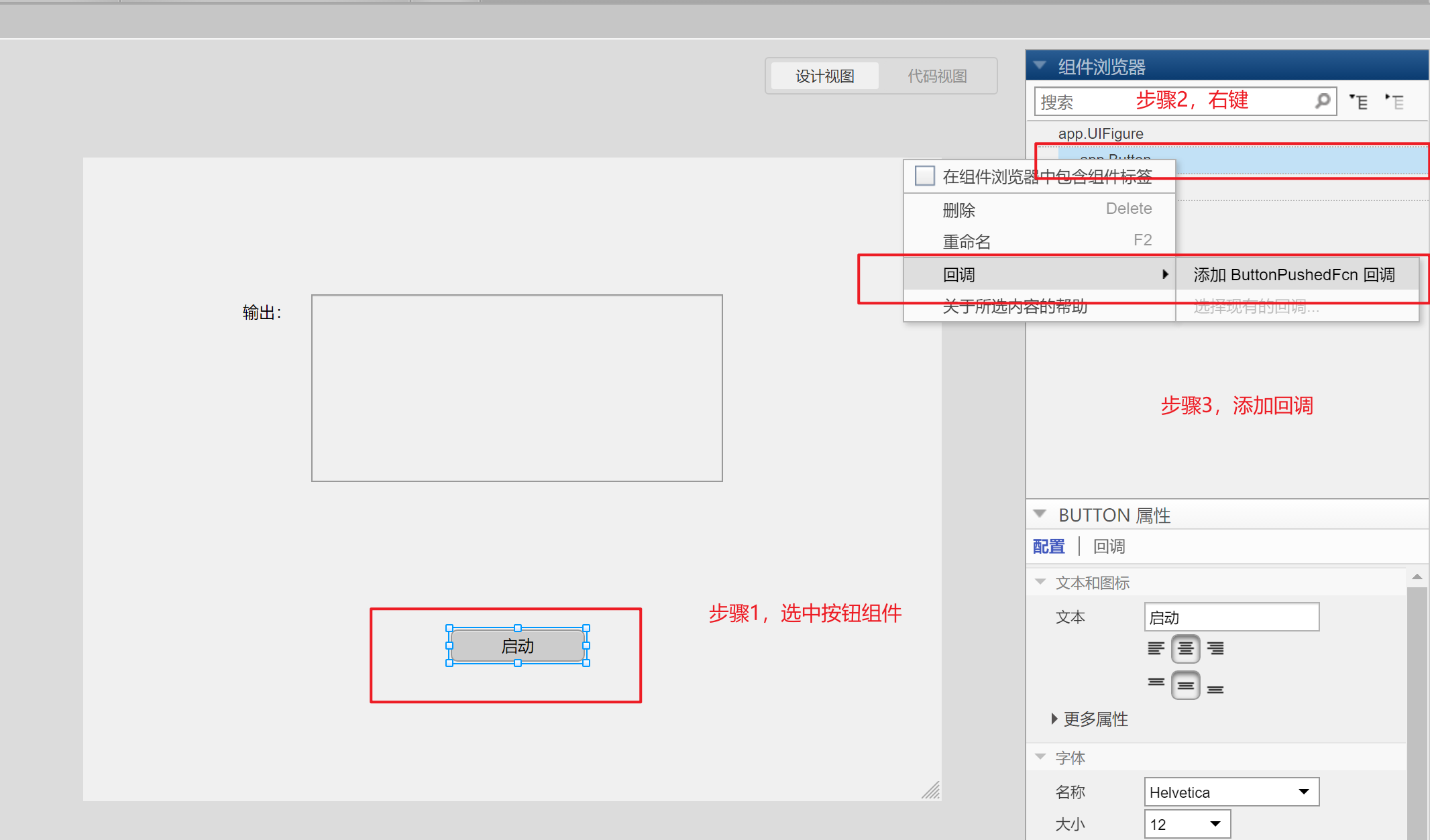This screenshot has height=840, width=1430.
Task: Collapse the 组件浏览器 panel header triangle
Action: point(1040,64)
